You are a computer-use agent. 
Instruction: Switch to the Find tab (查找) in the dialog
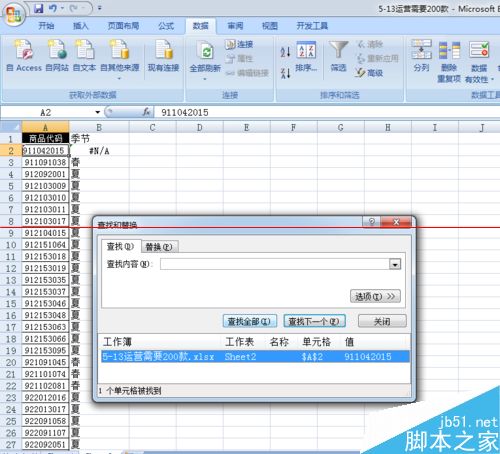[x=121, y=246]
